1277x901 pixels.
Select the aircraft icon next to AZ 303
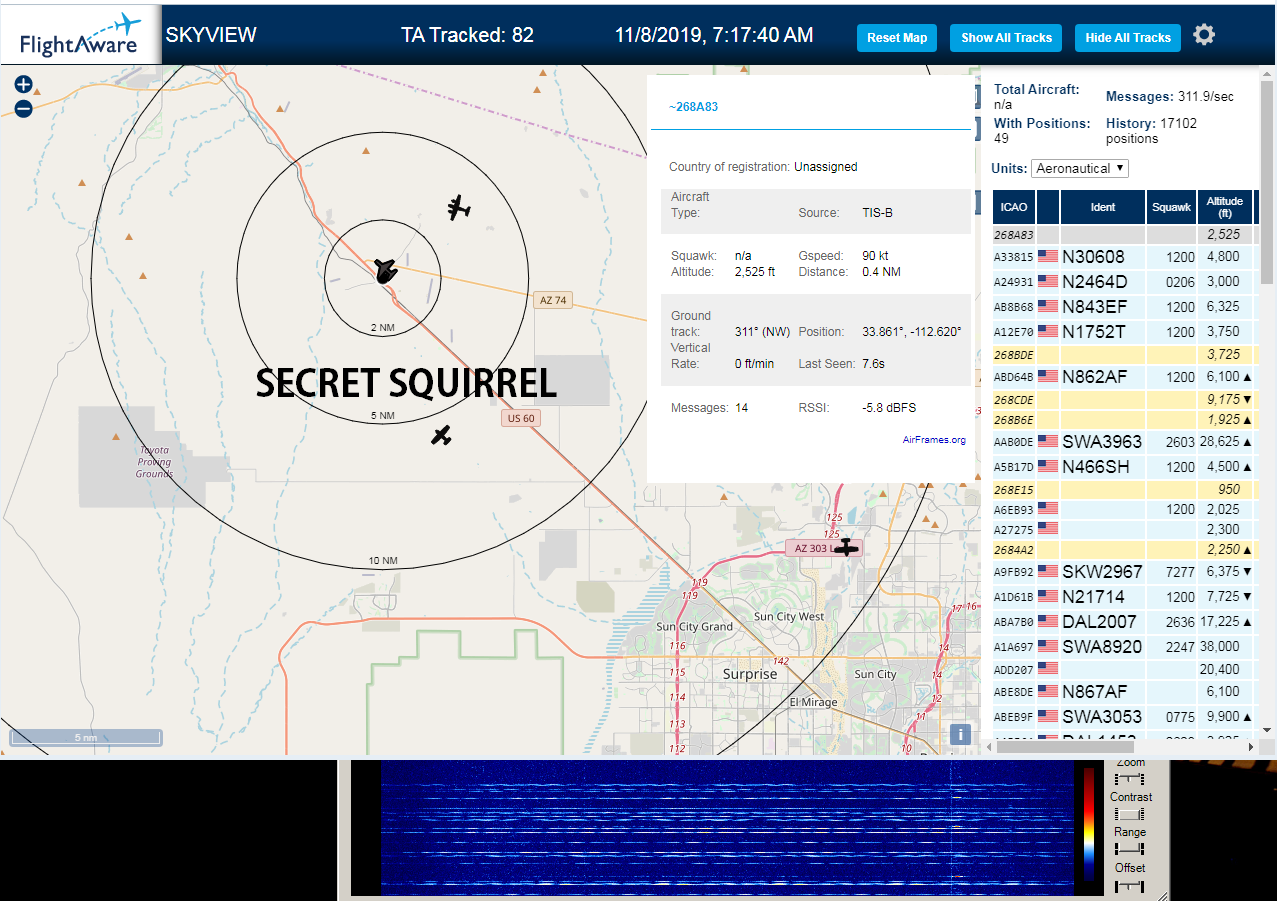pos(847,547)
